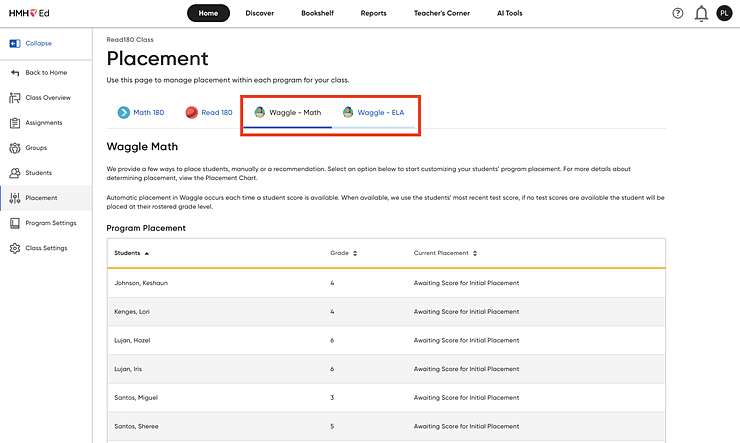This screenshot has height=443, width=740.
Task: Click grade 5 in Santos, Sheree row
Action: tap(332, 426)
